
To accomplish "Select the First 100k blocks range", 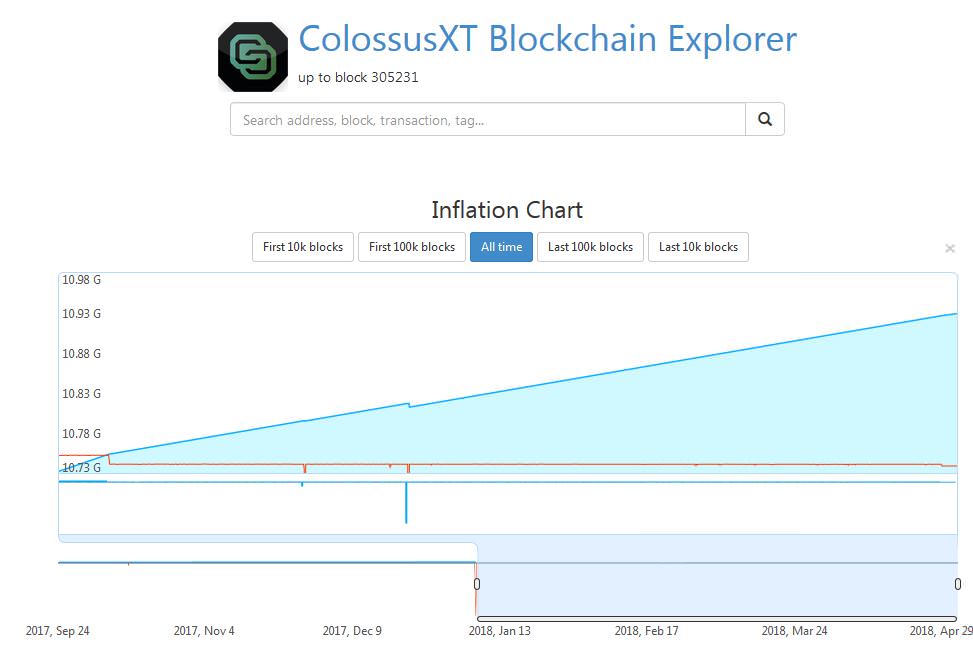I will coord(411,247).
